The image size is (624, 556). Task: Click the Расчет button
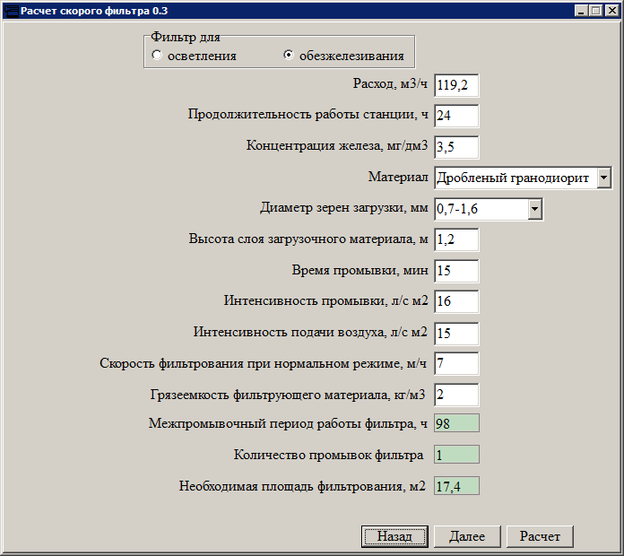[540, 536]
